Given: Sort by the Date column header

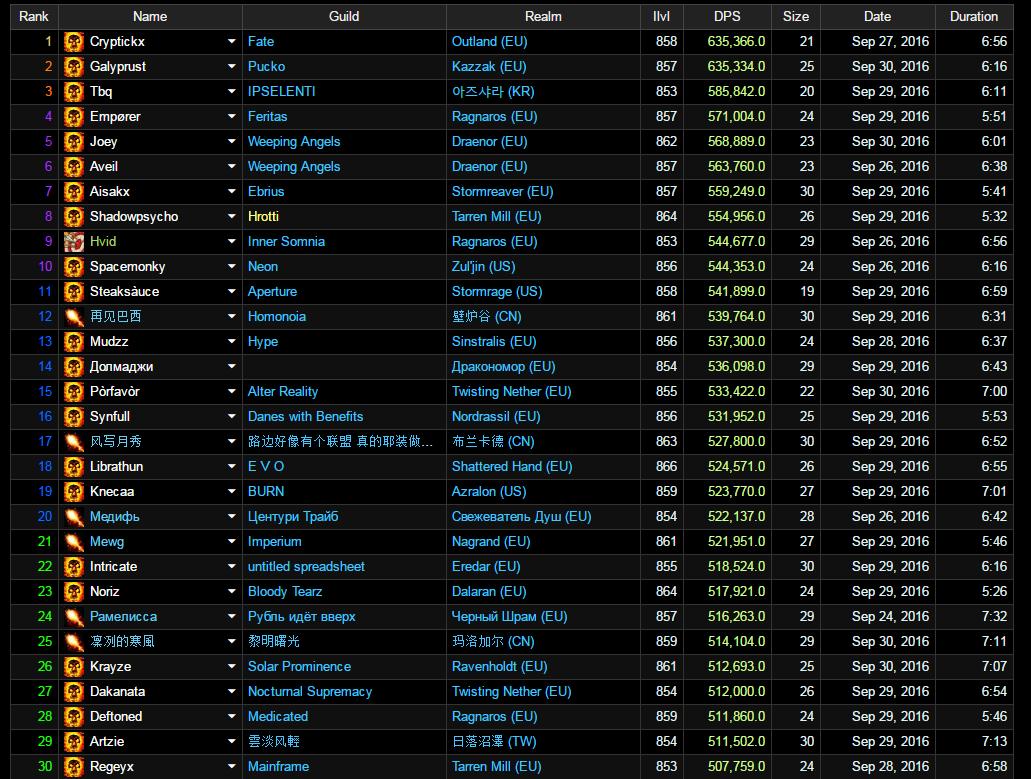Looking at the screenshot, I should tap(877, 16).
